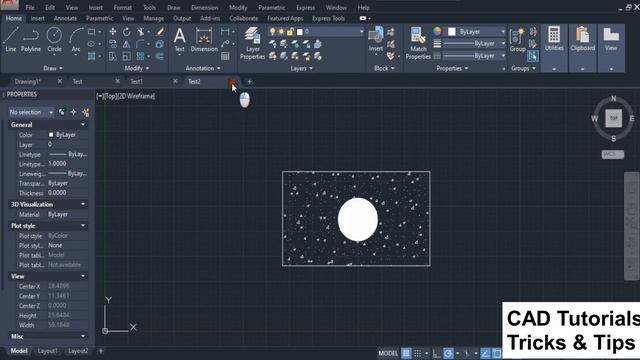
Task: Expand the Annotation panel
Action: coord(203,68)
